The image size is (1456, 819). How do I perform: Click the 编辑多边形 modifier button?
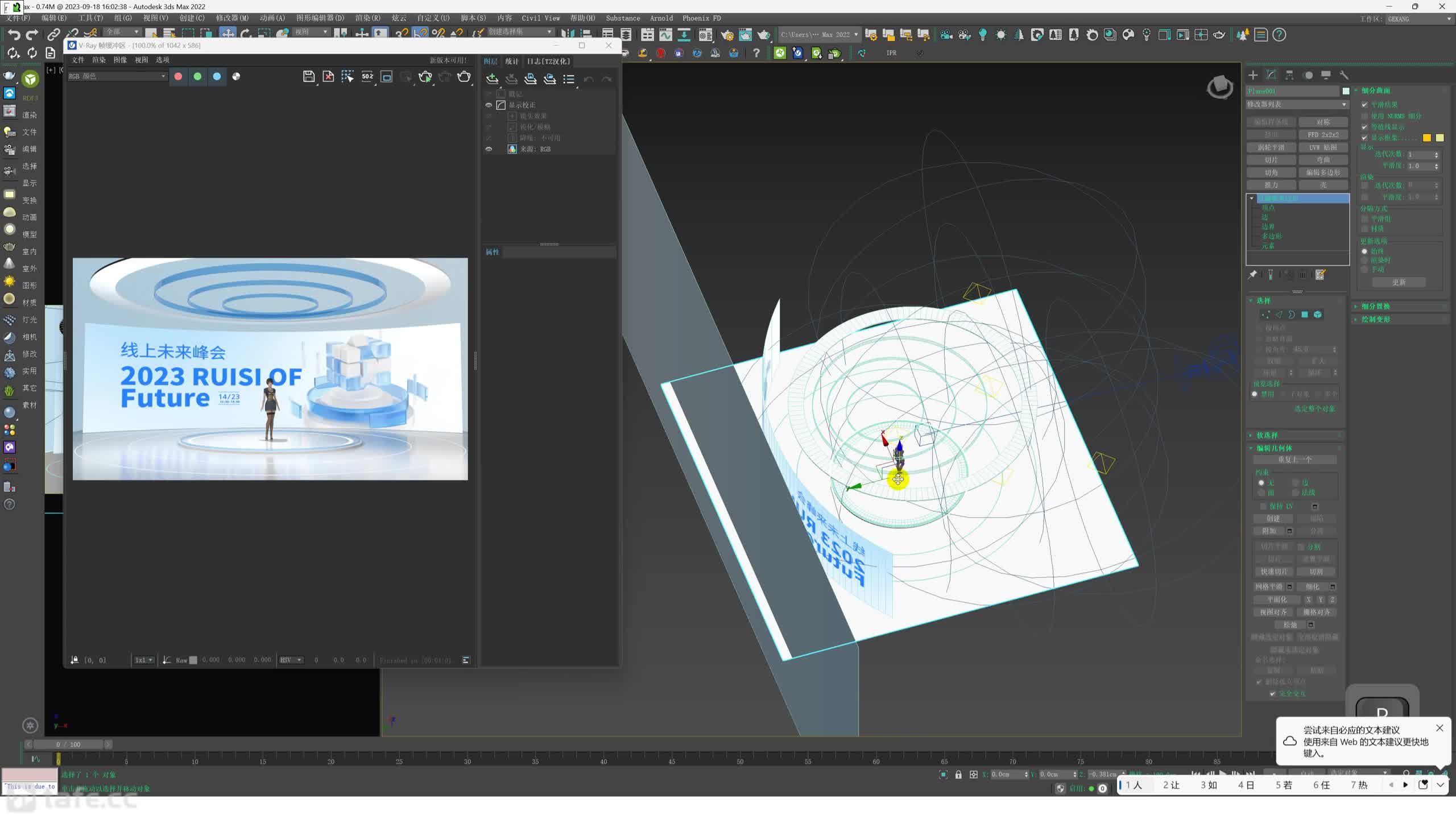coord(1323,172)
